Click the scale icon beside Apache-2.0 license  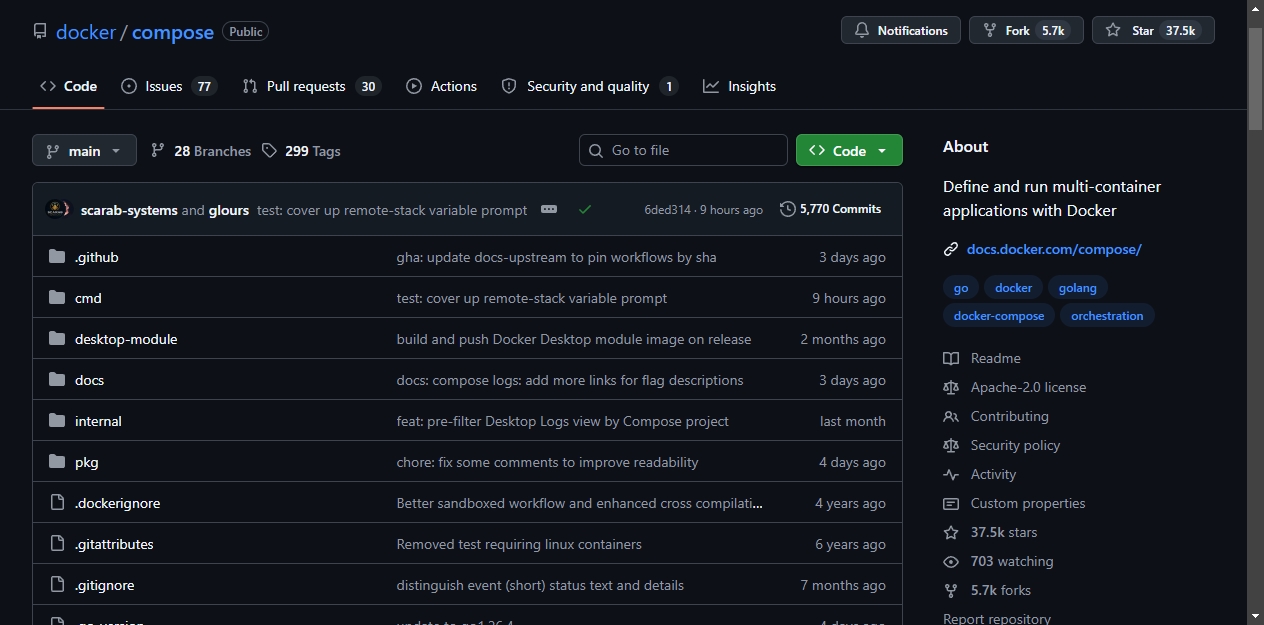(x=951, y=387)
